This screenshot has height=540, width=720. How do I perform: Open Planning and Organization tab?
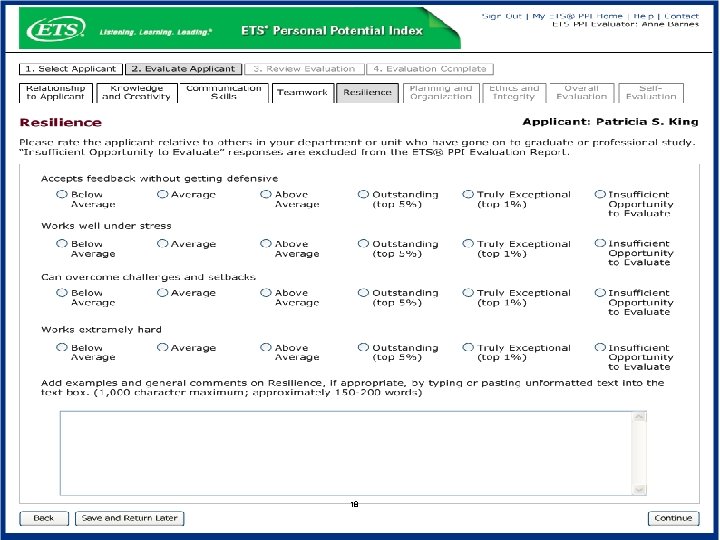441,93
